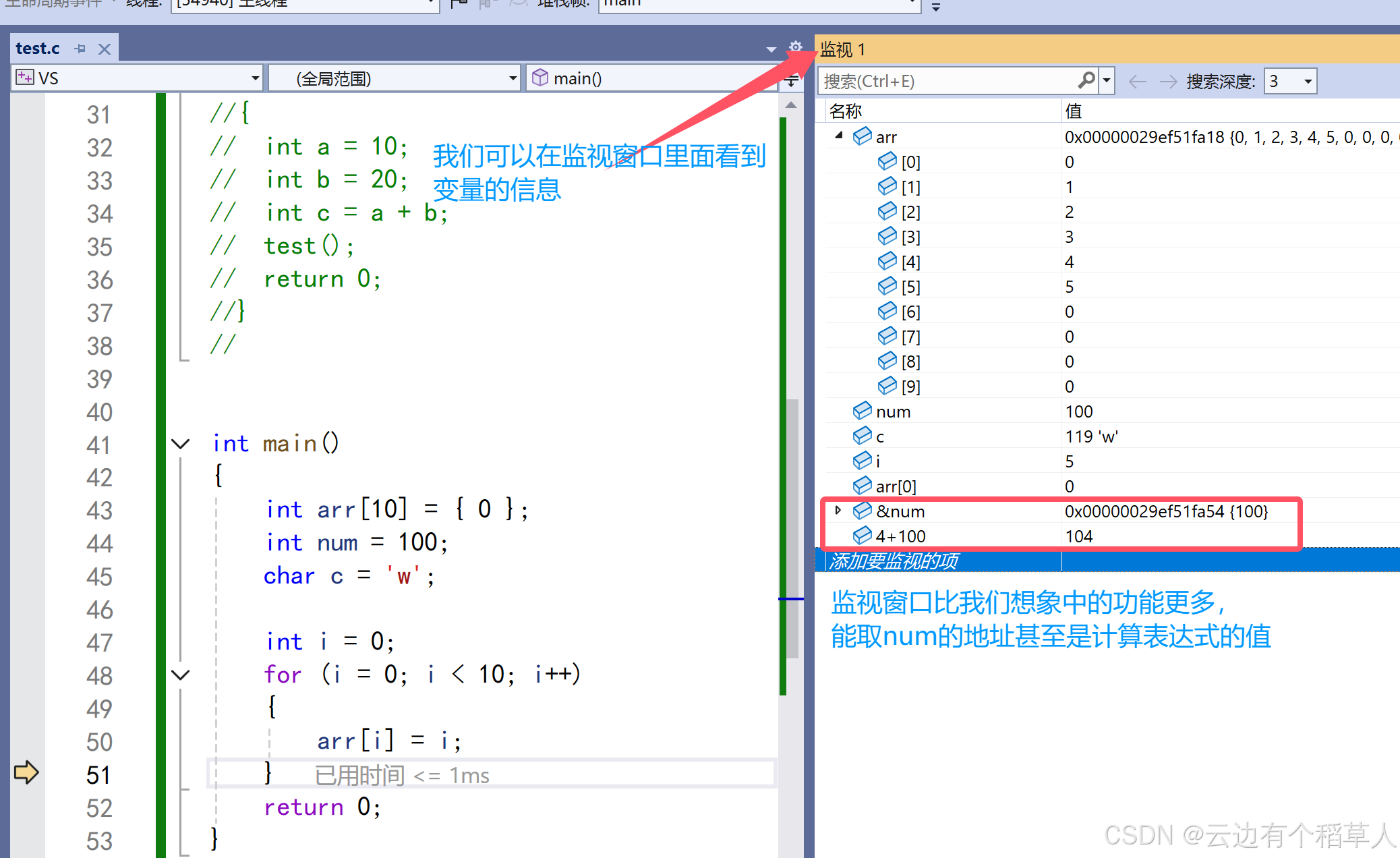Collapse the arr array in watch

[x=839, y=136]
